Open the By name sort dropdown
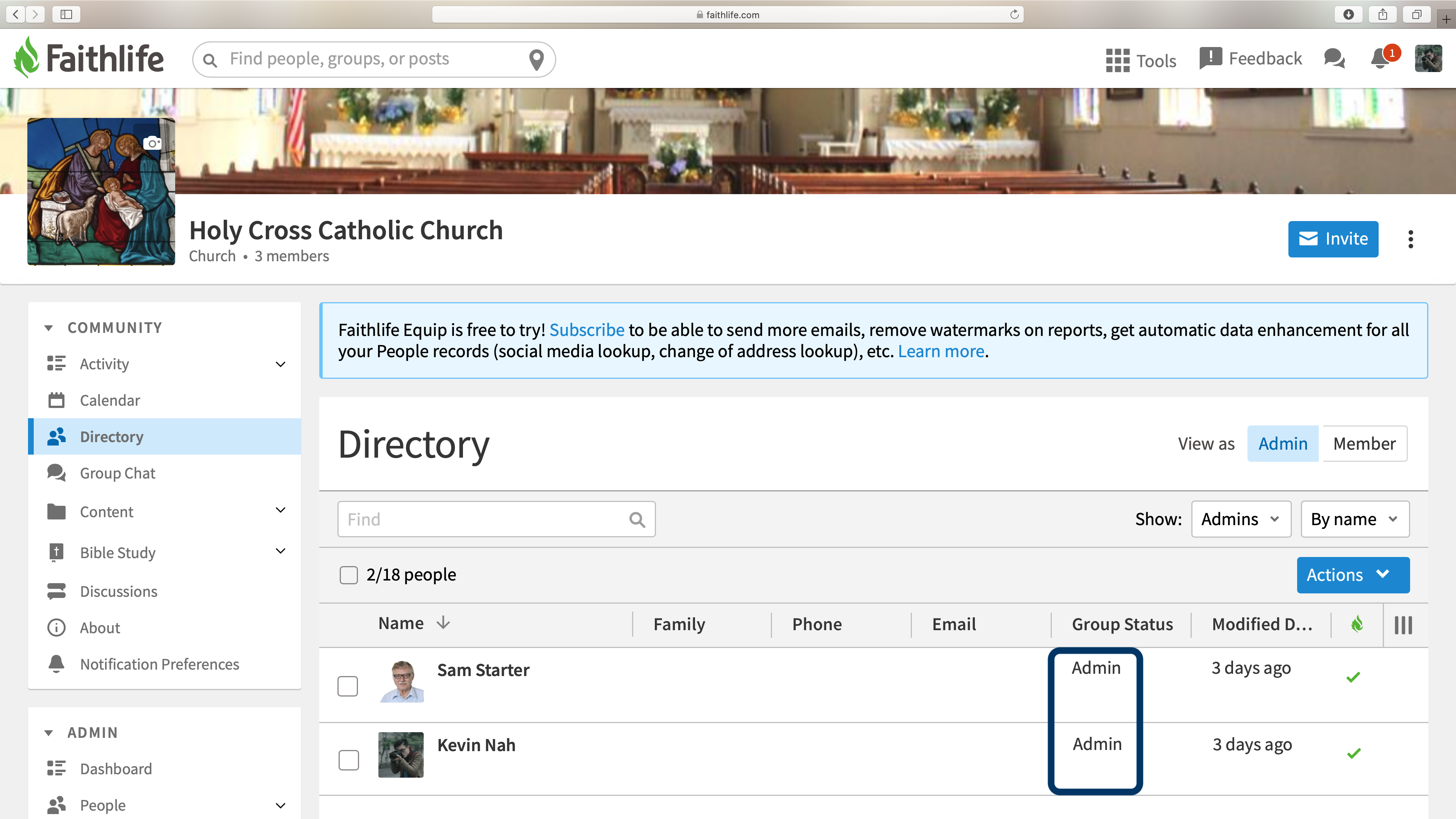This screenshot has height=819, width=1456. point(1355,519)
